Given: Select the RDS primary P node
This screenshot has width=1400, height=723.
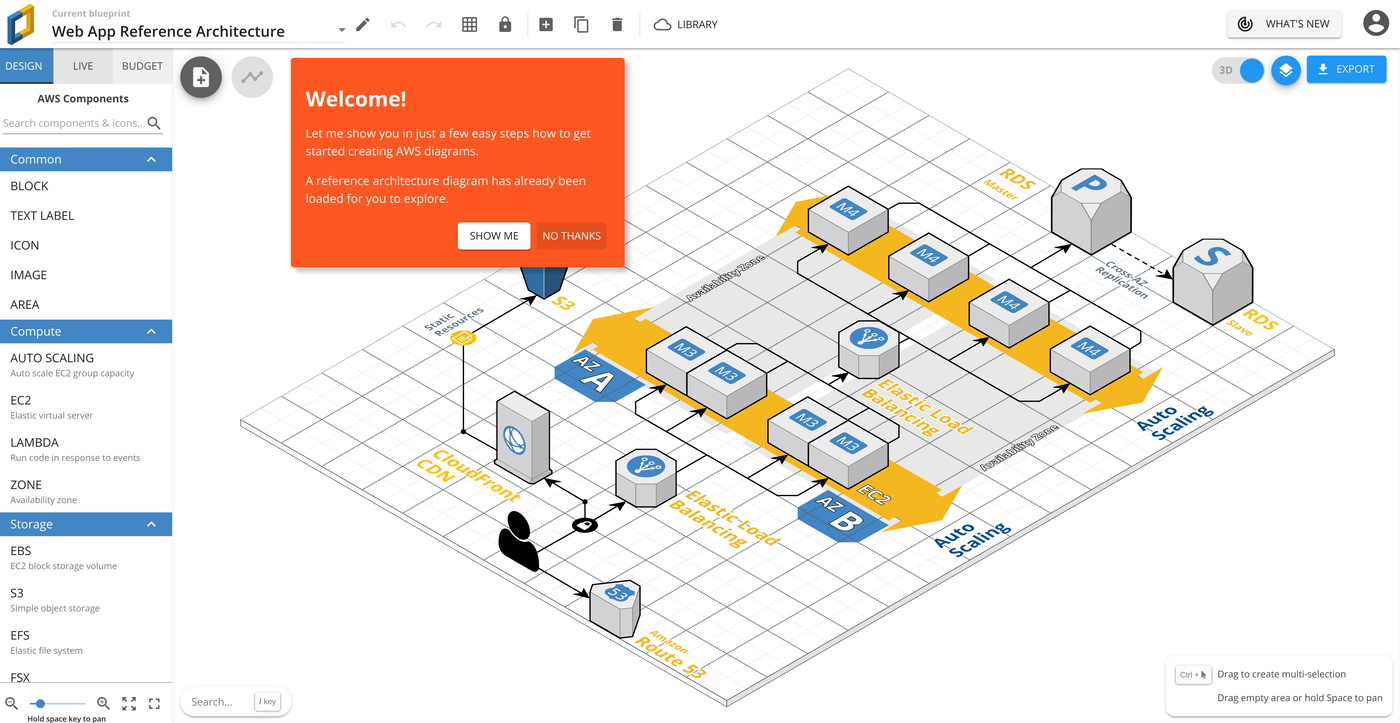Looking at the screenshot, I should pyautogui.click(x=1090, y=209).
